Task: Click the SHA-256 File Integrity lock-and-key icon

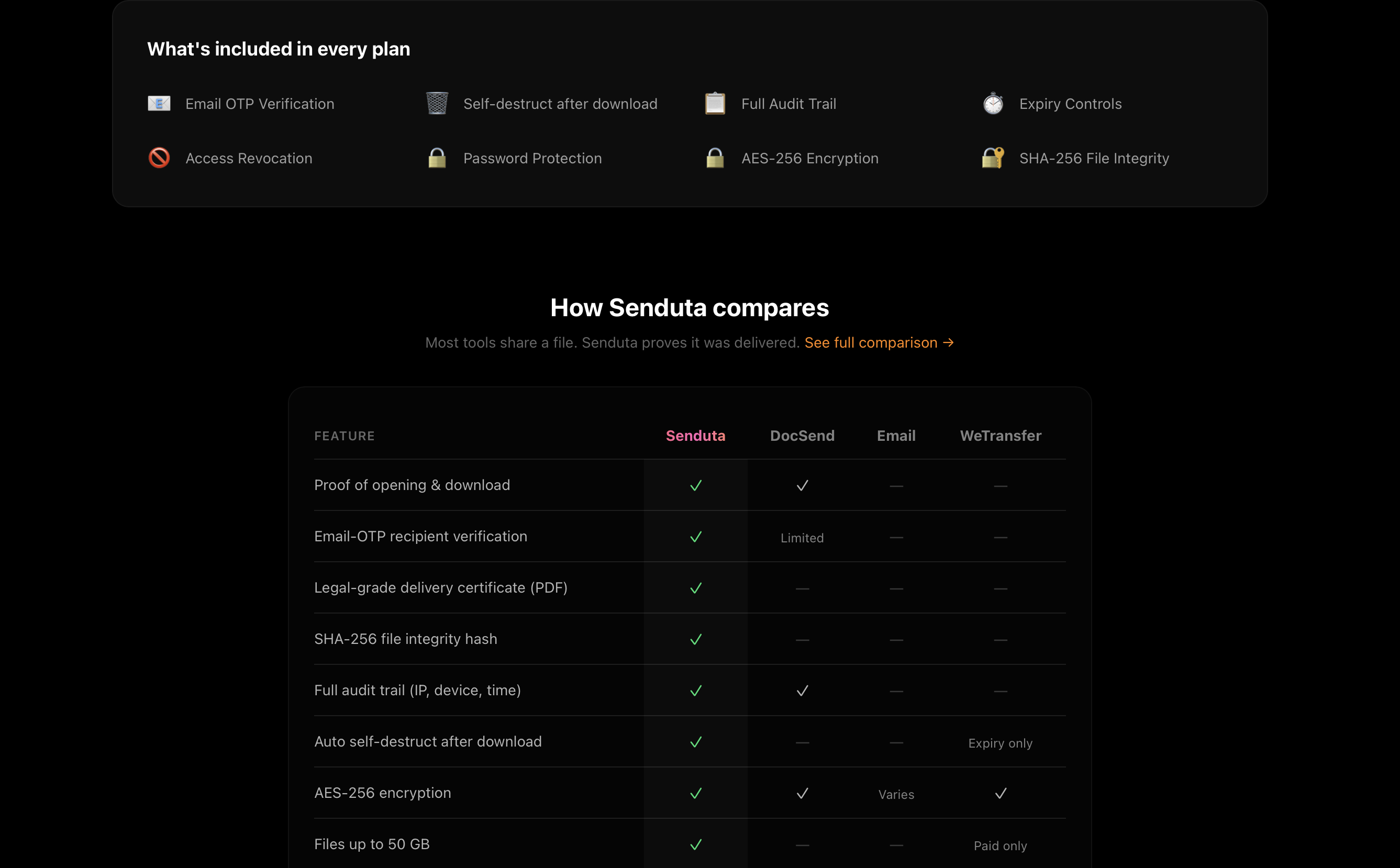Action: (x=993, y=158)
